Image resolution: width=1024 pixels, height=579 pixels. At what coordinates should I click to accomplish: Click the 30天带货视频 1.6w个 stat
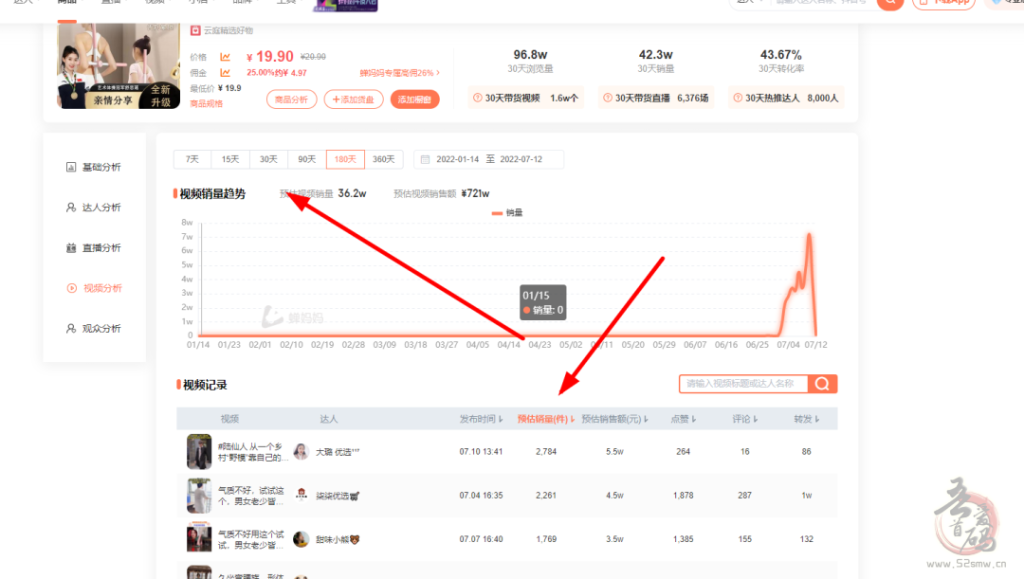pos(526,98)
